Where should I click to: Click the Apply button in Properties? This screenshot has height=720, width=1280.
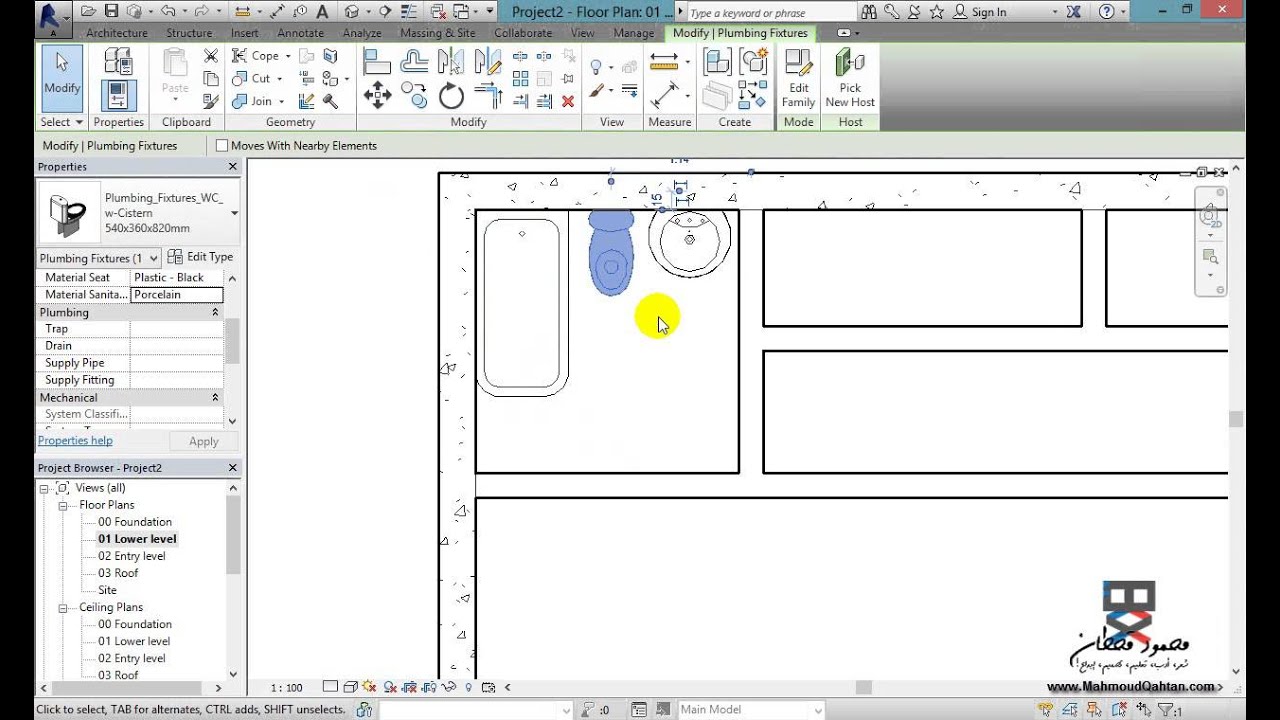point(204,441)
